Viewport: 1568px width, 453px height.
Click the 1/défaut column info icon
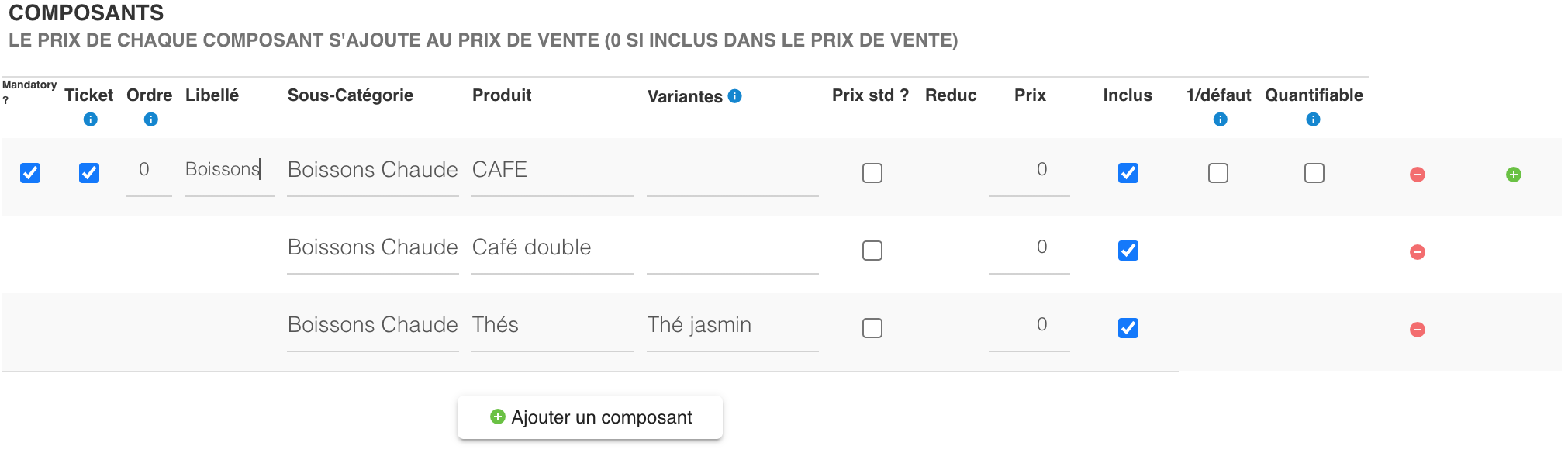pos(1220,119)
